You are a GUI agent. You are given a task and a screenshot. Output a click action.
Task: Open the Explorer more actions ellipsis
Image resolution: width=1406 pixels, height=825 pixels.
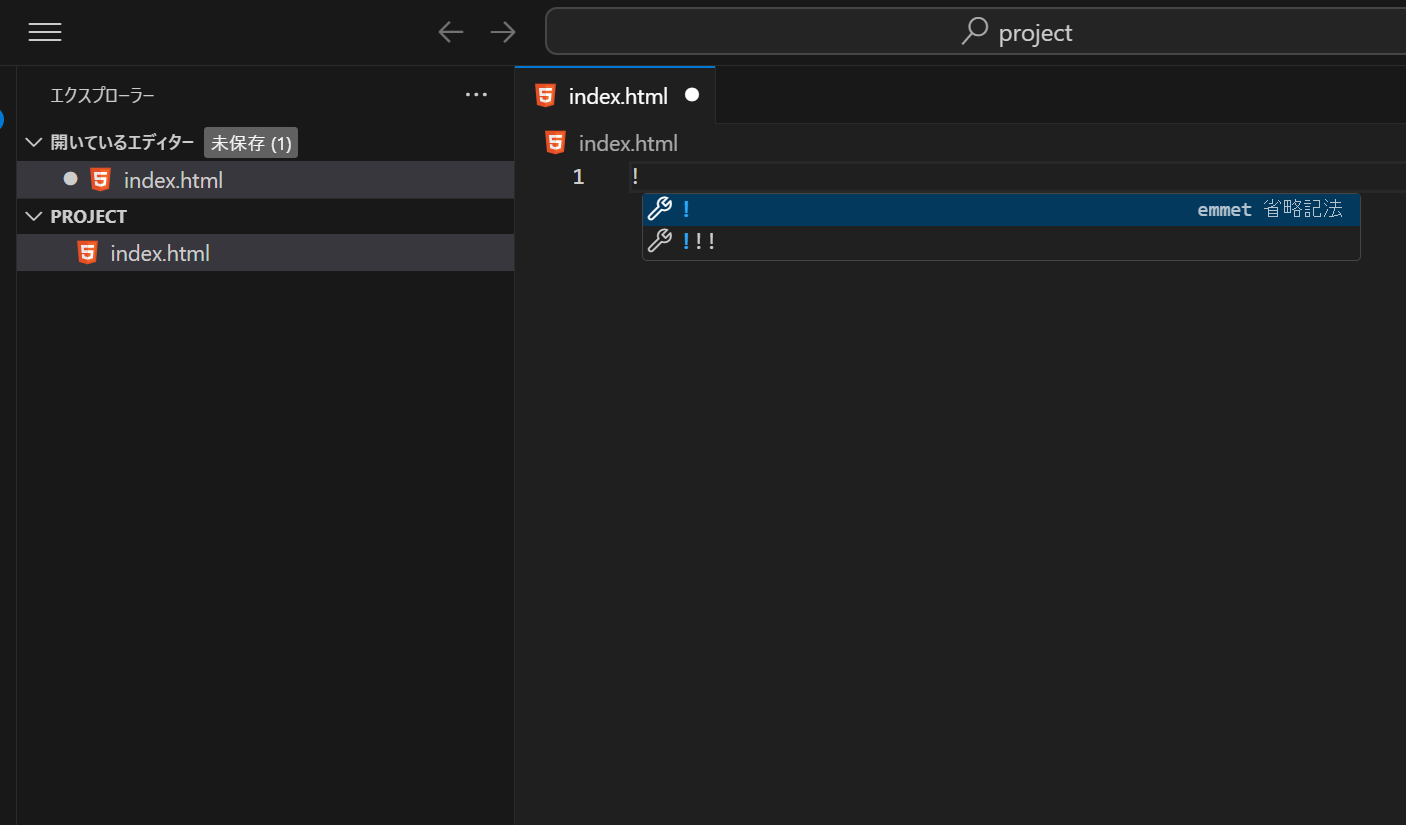point(477,95)
